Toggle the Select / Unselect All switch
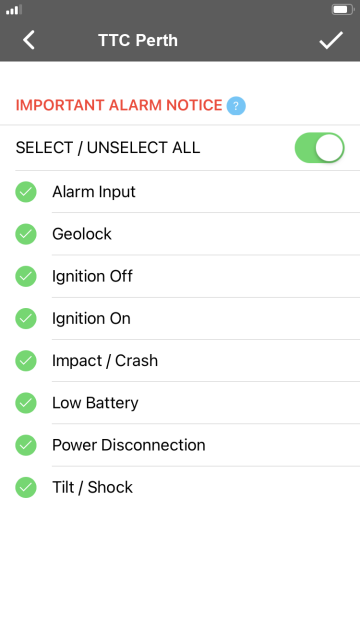The height and width of the screenshot is (640, 360). [319, 148]
